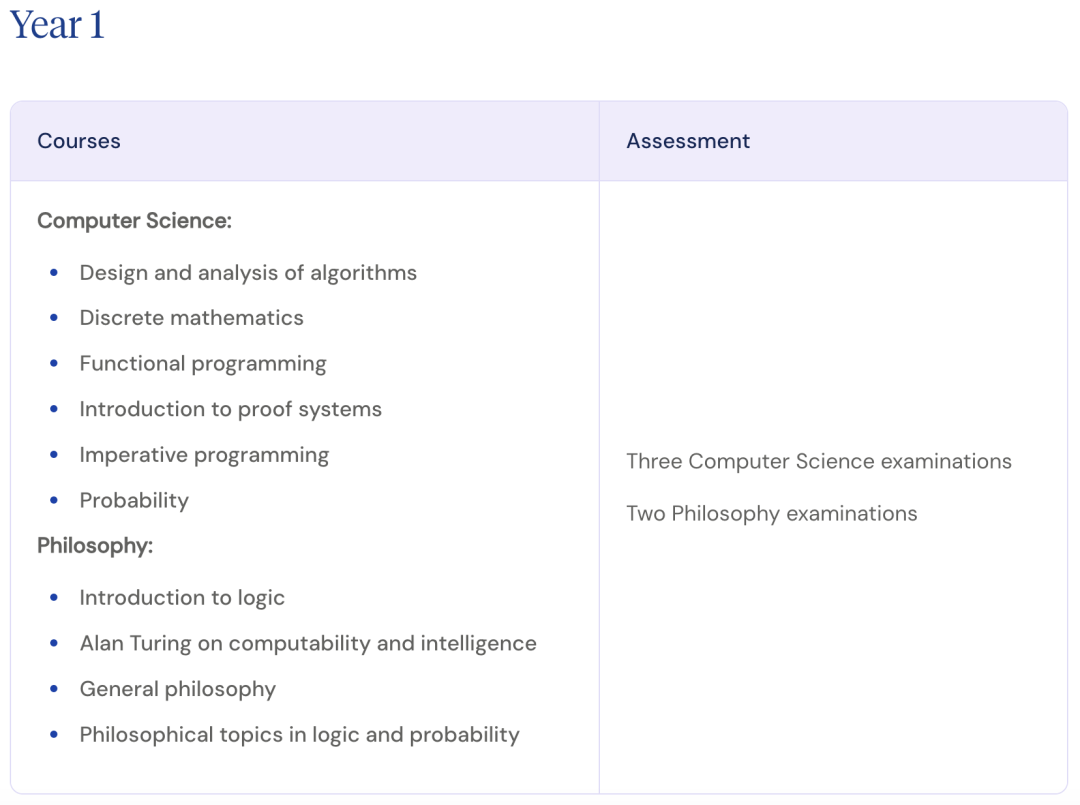Click Design and analysis of algorithms
The image size is (1080, 805).
(248, 273)
